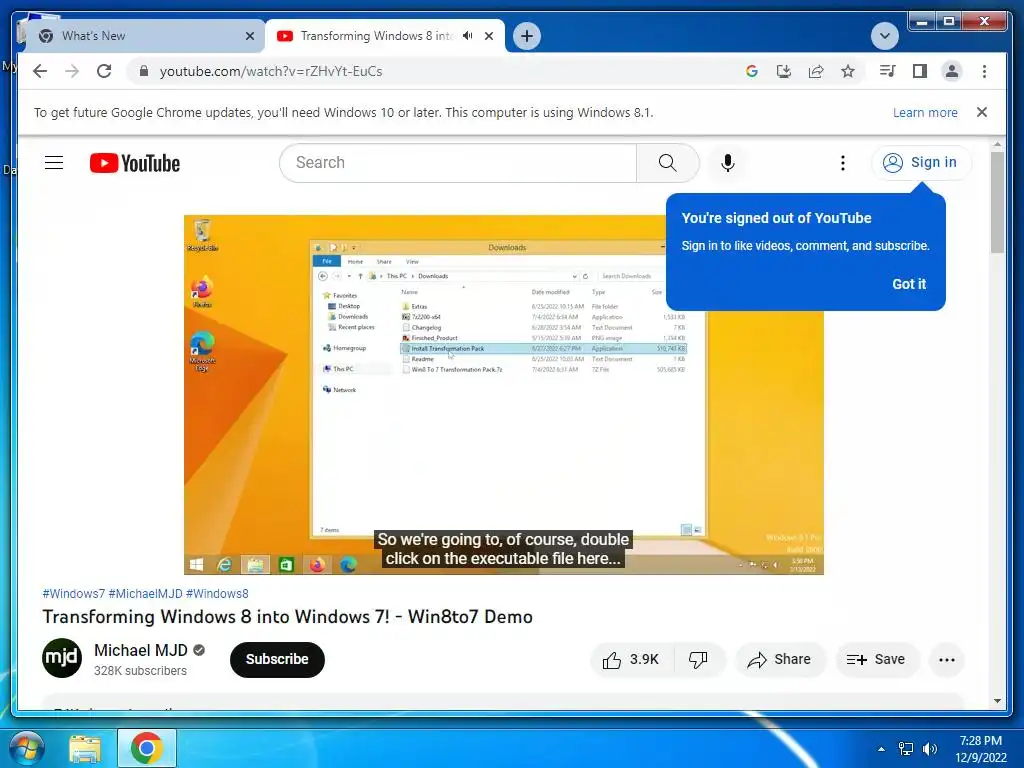Select the Transforming Windows 8 tab
This screenshot has height=768, width=1024.
(377, 36)
